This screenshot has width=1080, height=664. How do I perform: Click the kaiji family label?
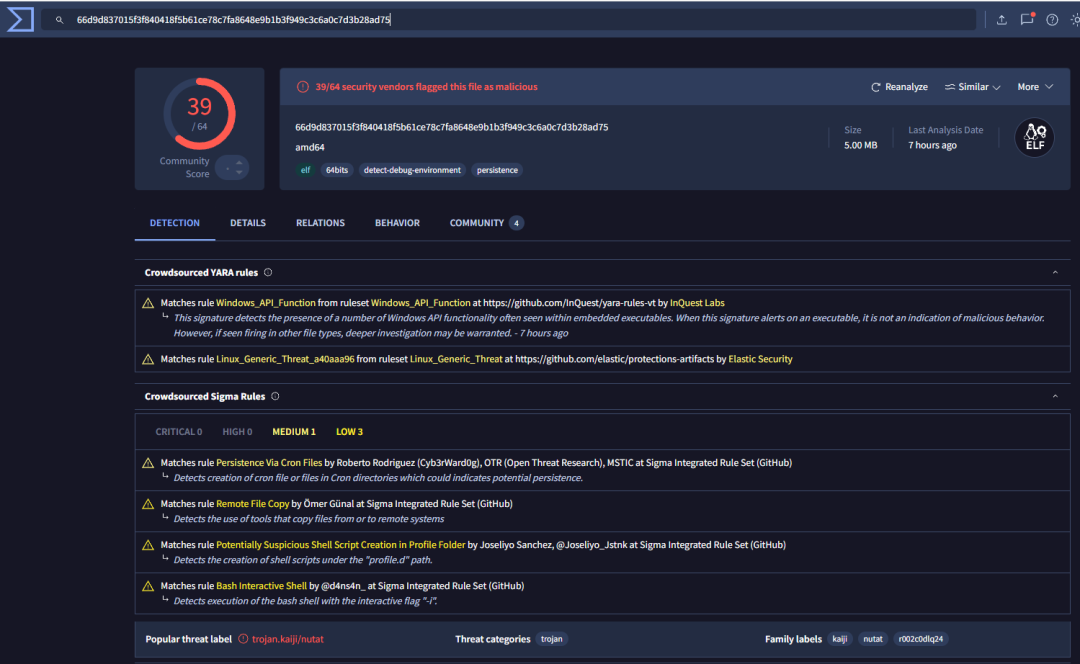840,639
